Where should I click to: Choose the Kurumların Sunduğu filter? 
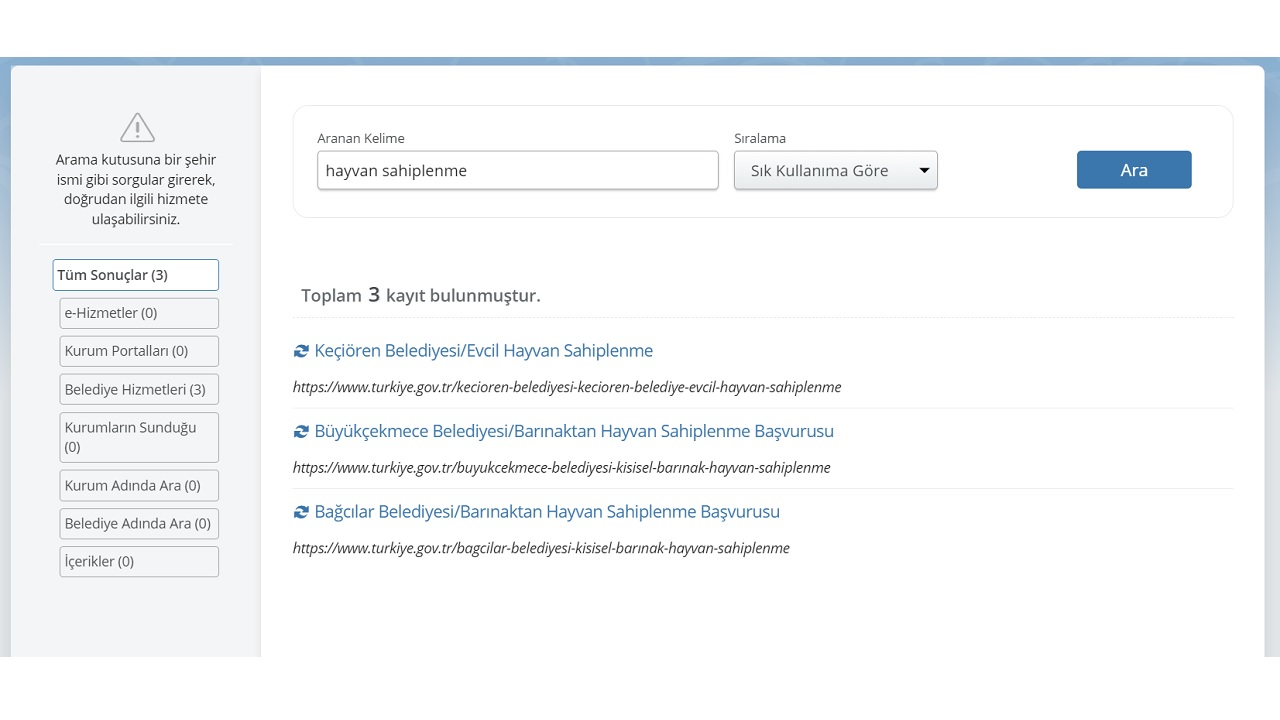click(x=139, y=437)
